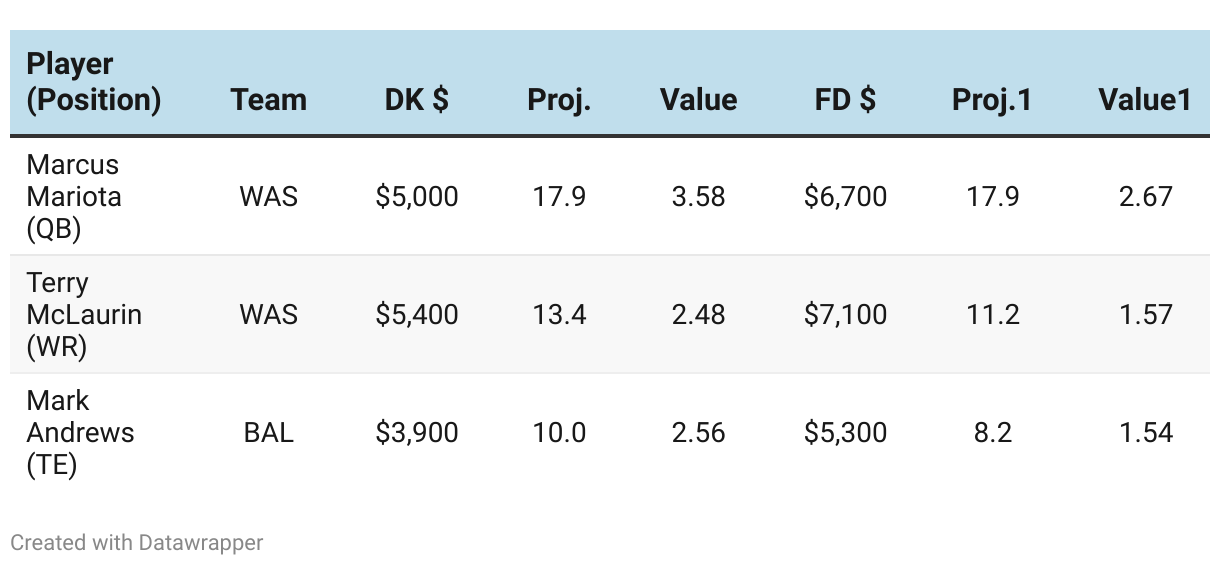Select the Proj. column header
This screenshot has height=566, width=1220.
tap(559, 100)
